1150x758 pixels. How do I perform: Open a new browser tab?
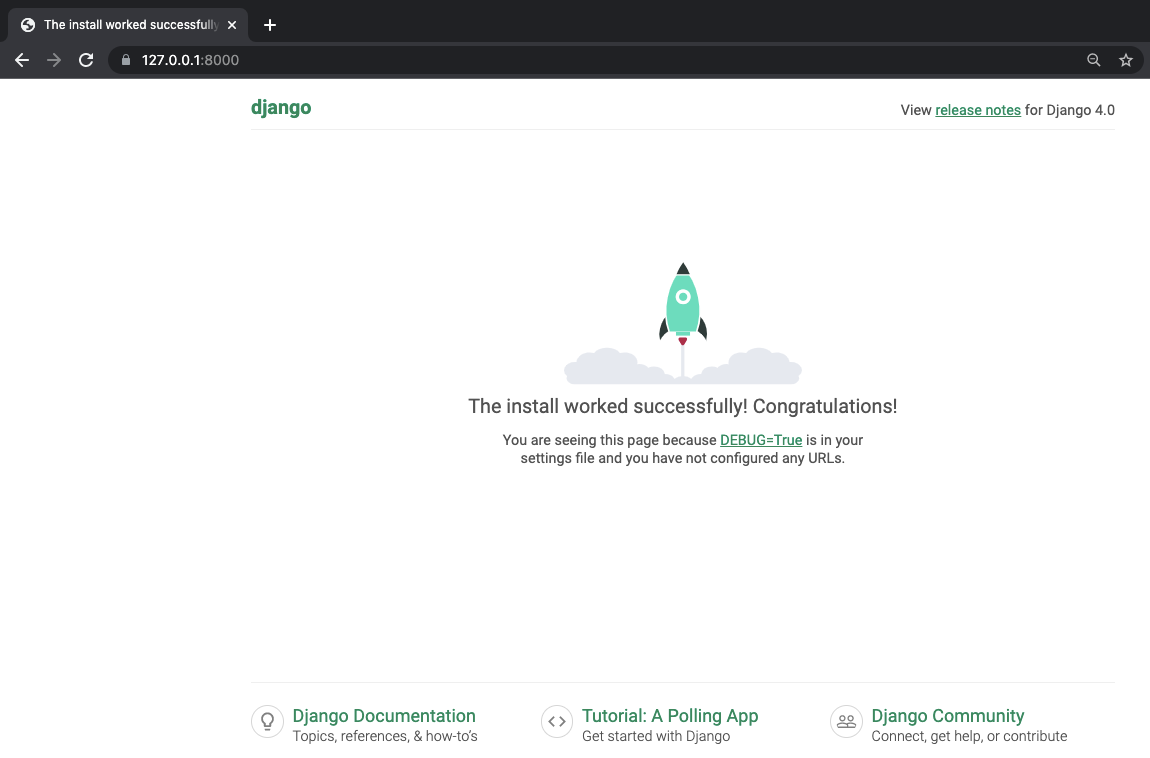[269, 24]
